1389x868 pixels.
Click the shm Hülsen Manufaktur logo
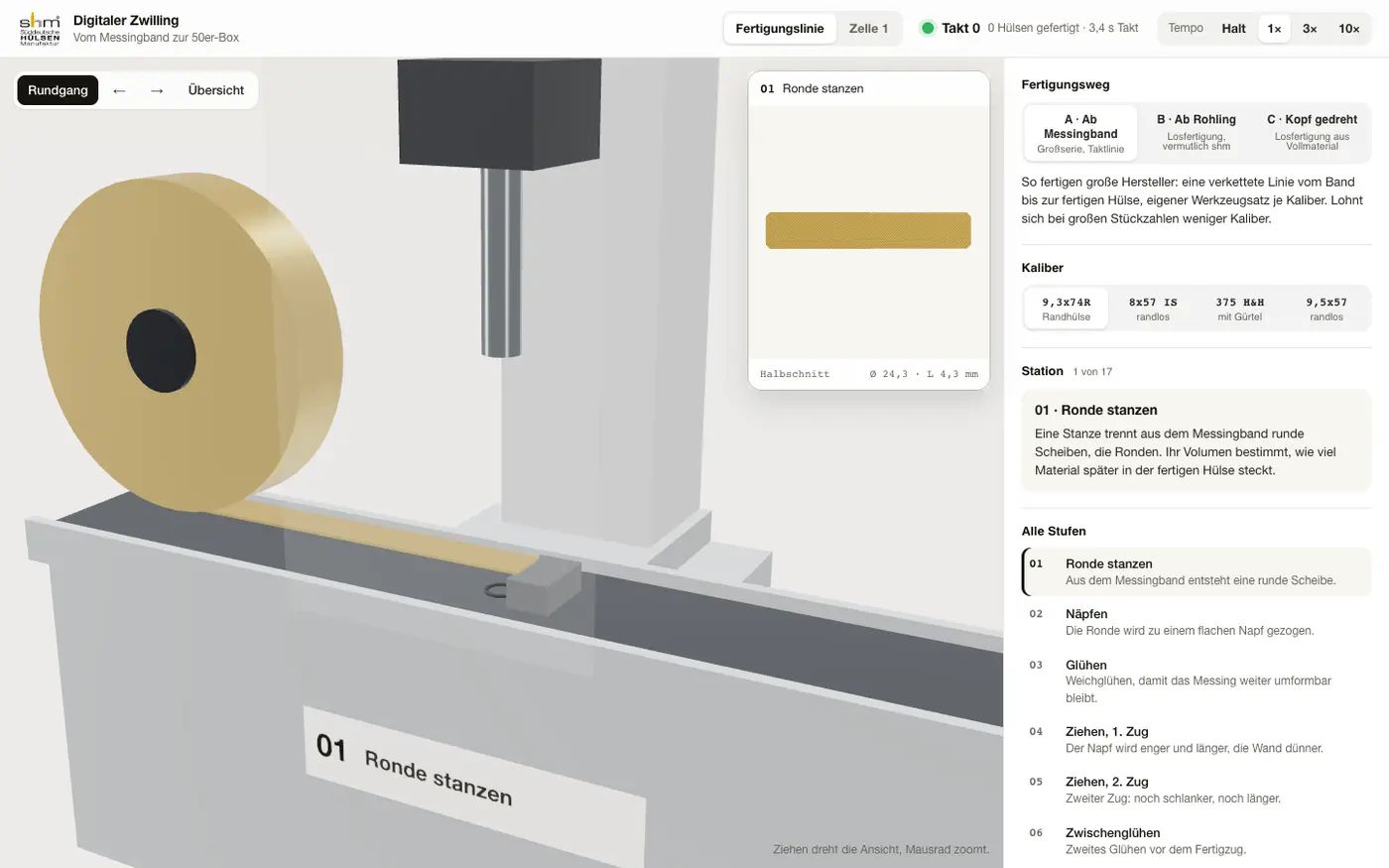(x=40, y=29)
